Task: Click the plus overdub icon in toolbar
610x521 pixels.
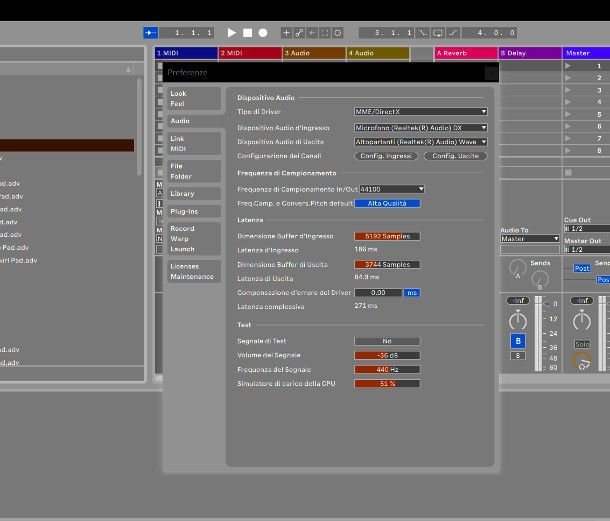Action: click(286, 33)
